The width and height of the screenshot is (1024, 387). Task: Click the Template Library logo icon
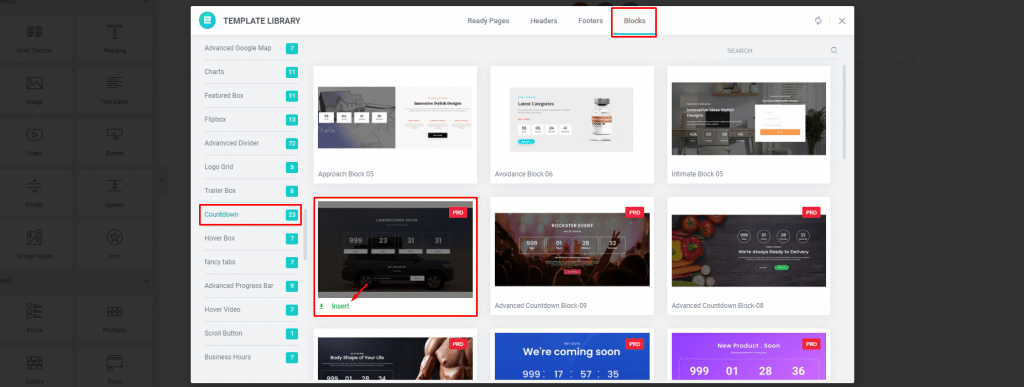(x=207, y=20)
